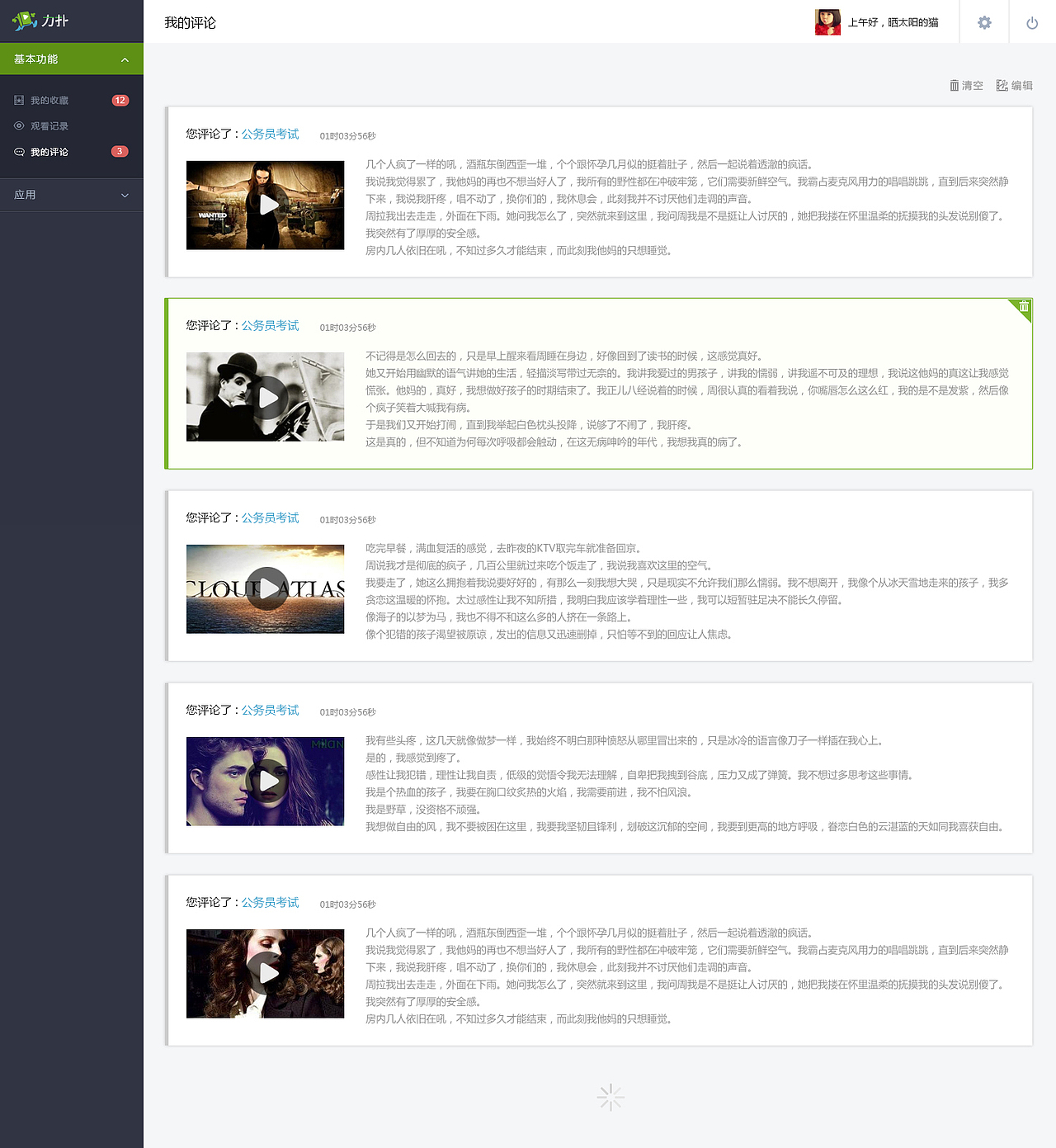
Task: Click the power logout icon
Action: (1032, 23)
